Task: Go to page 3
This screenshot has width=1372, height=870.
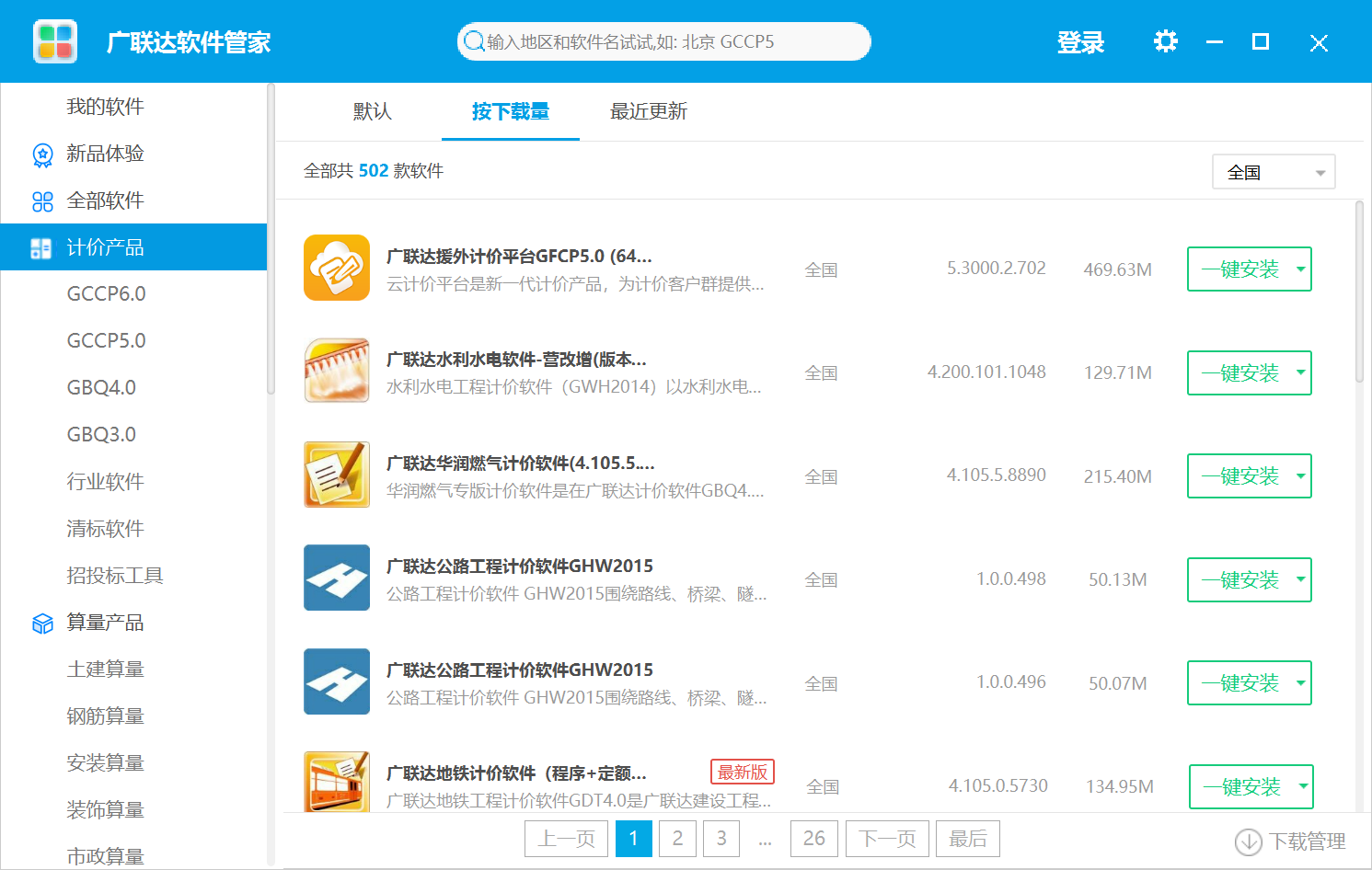Action: click(x=721, y=839)
